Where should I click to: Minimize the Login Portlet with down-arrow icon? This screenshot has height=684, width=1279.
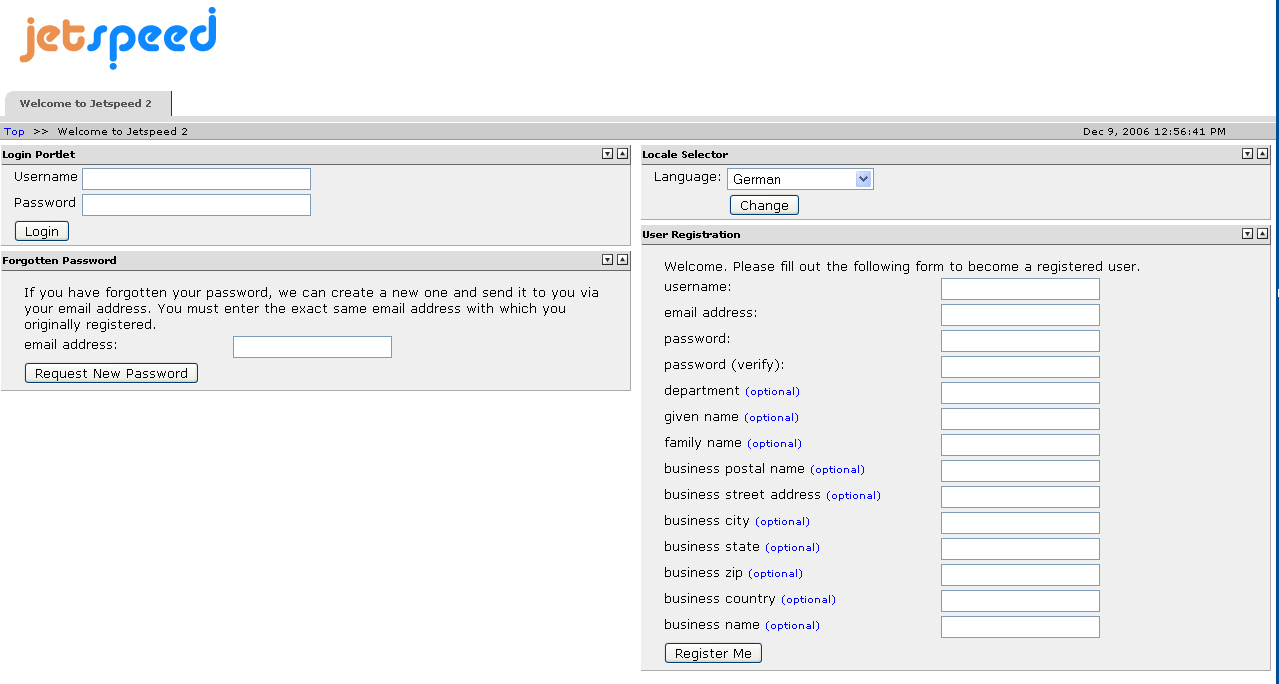(x=607, y=154)
